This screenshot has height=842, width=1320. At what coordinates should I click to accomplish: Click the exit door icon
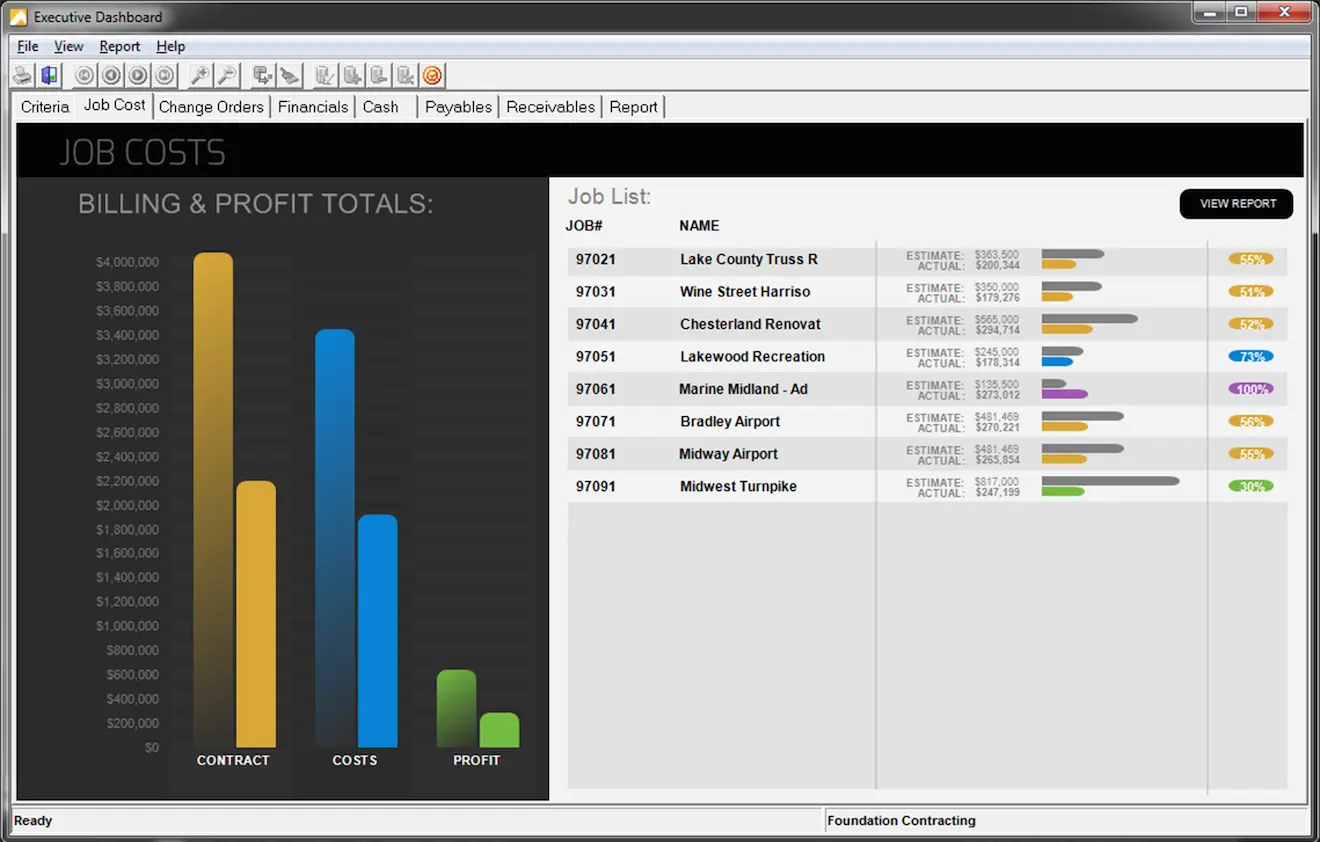[x=49, y=75]
